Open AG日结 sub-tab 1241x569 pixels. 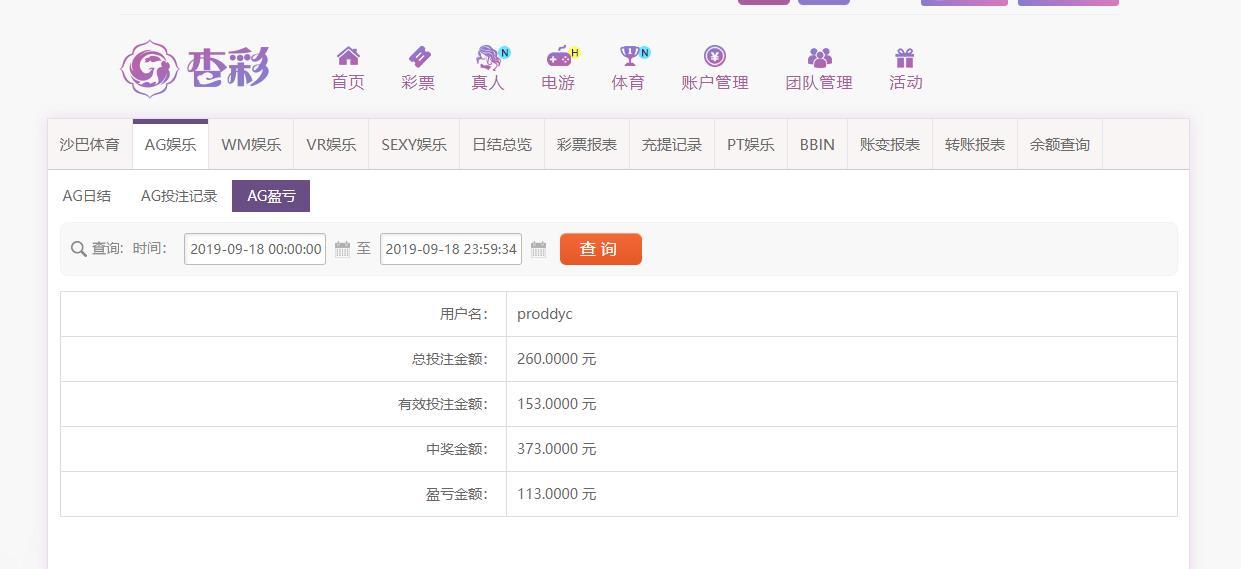pyautogui.click(x=87, y=196)
